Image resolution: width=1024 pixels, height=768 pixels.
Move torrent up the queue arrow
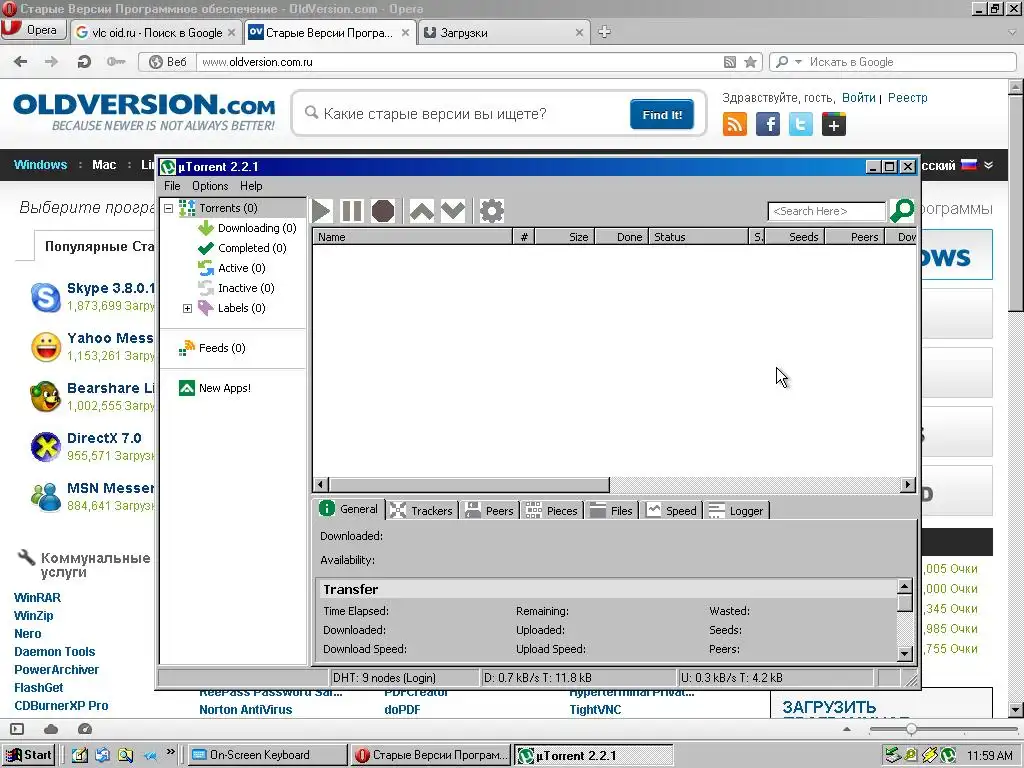pyautogui.click(x=422, y=211)
